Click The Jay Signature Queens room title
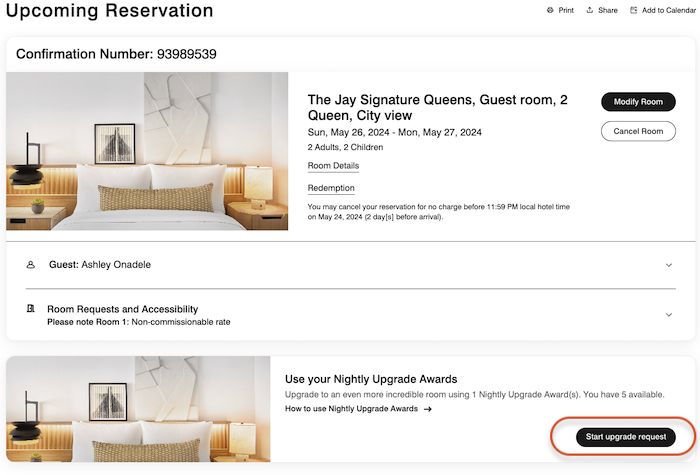The width and height of the screenshot is (700, 475). [x=438, y=108]
